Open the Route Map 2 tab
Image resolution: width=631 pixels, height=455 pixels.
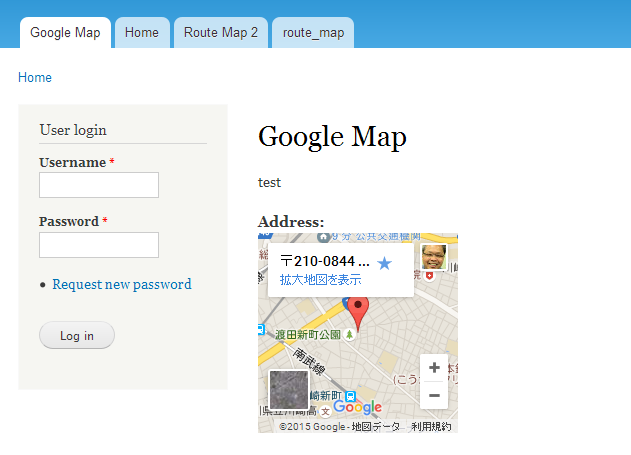pos(221,33)
